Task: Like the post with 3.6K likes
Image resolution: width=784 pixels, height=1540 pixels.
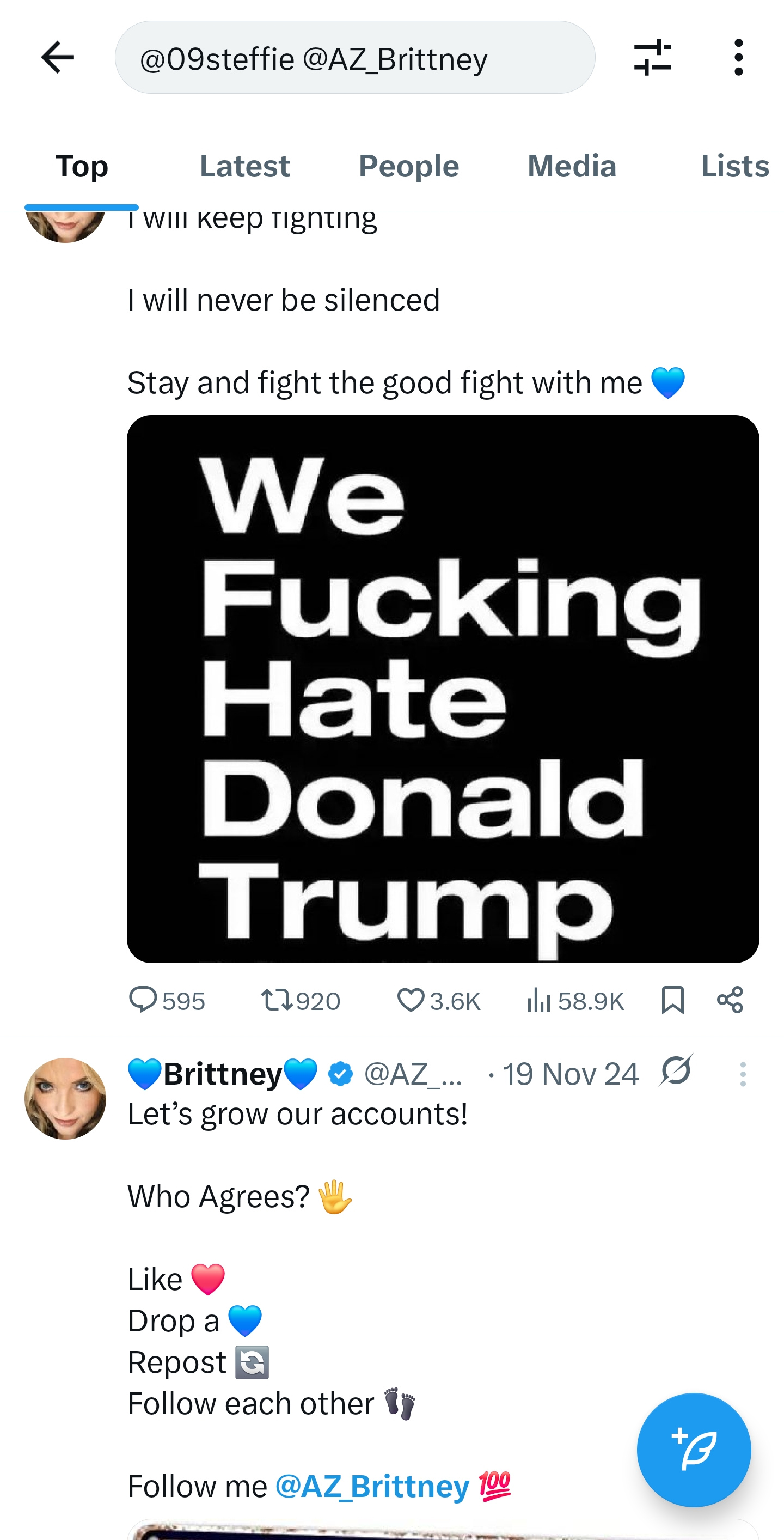Action: click(x=411, y=1000)
